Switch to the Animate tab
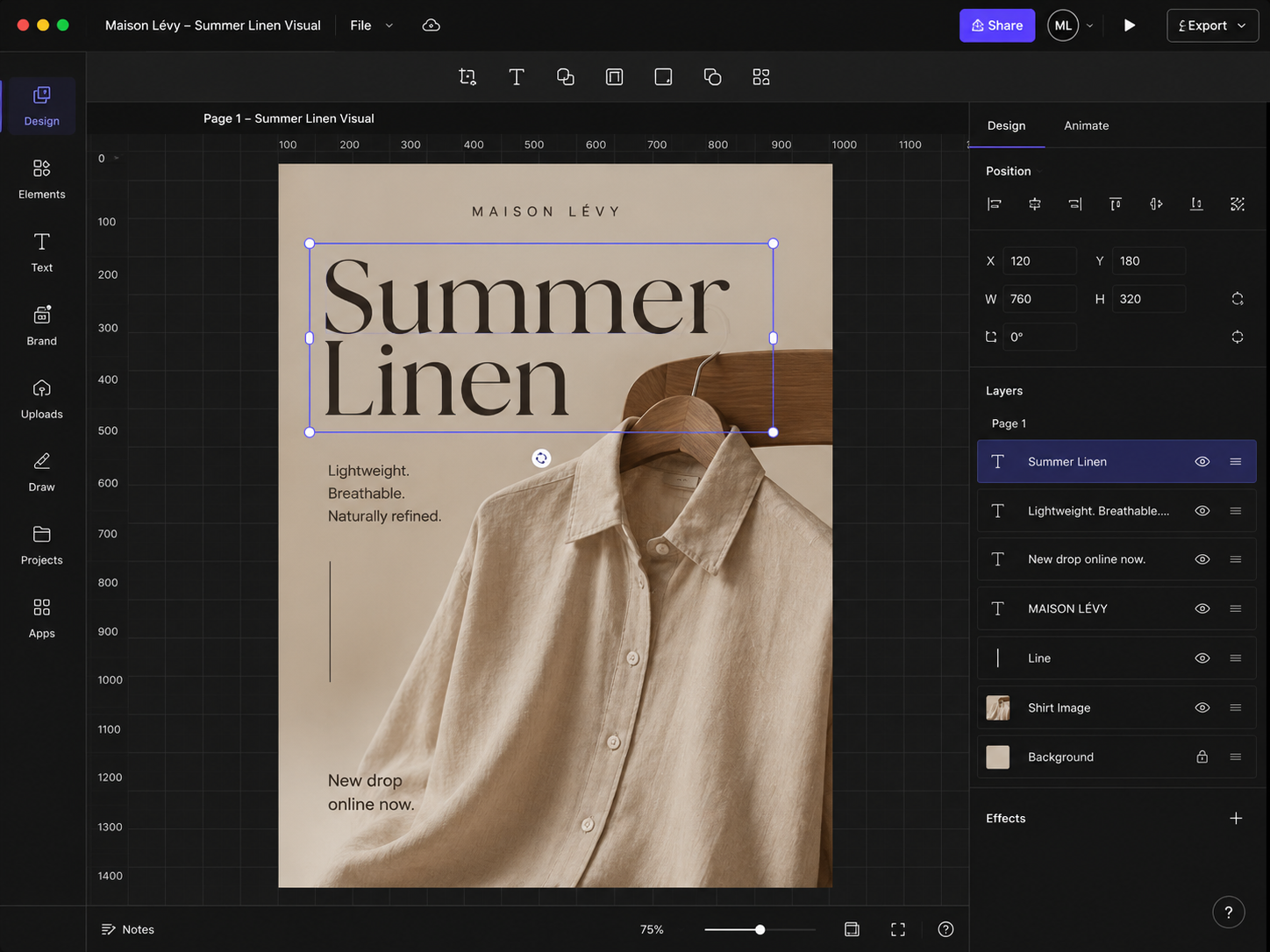 coord(1087,125)
